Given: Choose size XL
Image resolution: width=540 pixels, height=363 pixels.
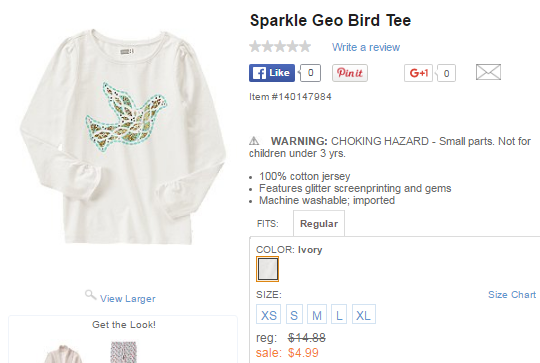Looking at the screenshot, I should click(x=364, y=314).
